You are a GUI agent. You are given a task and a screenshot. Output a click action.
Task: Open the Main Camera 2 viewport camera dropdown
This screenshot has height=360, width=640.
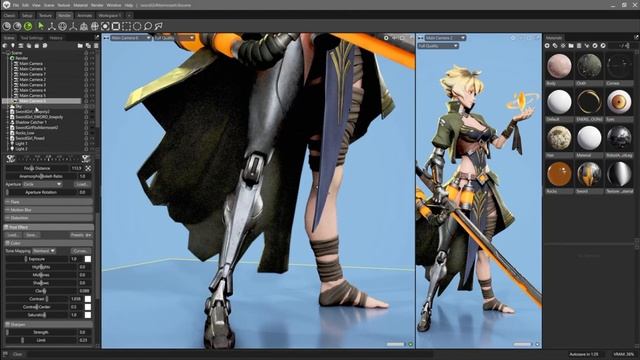(x=445, y=38)
